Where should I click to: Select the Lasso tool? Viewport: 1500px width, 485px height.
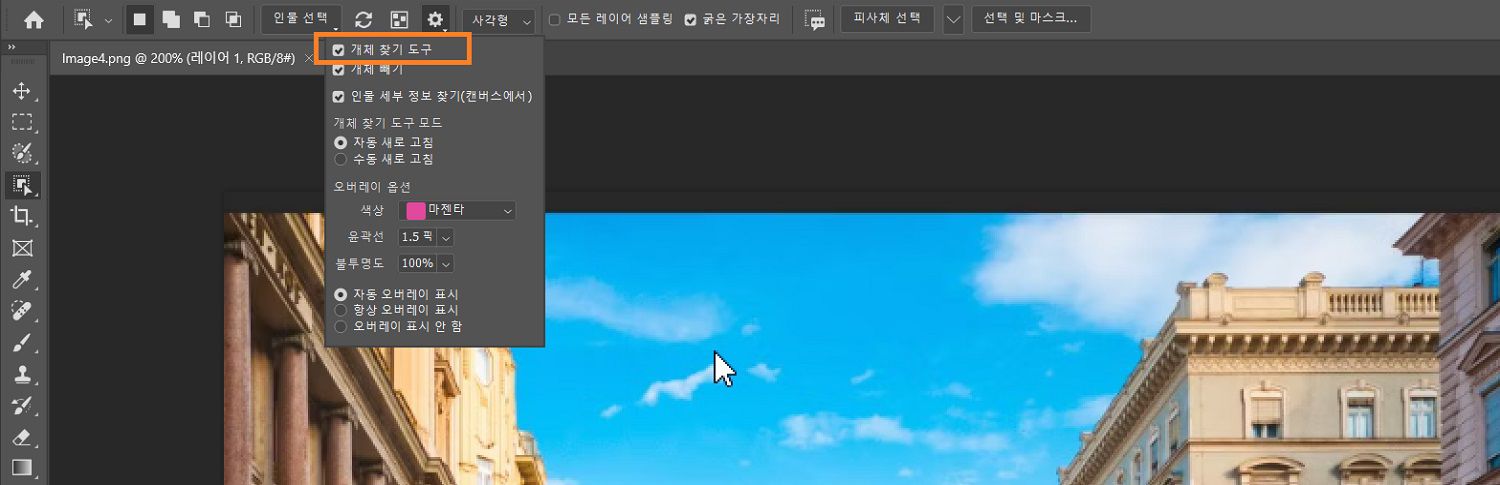click(22, 153)
